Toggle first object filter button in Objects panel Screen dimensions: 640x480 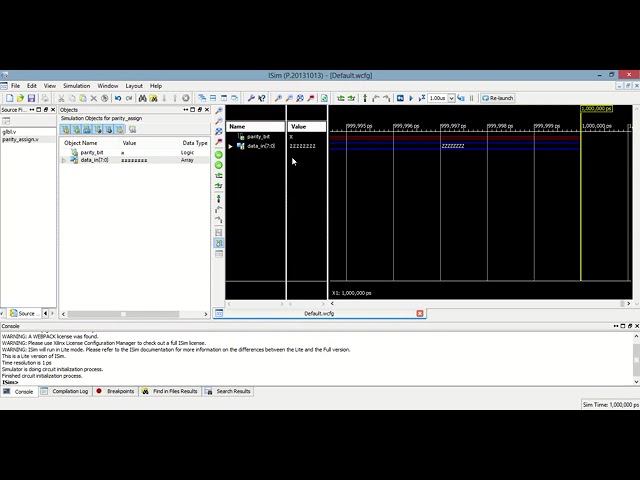[x=65, y=130]
